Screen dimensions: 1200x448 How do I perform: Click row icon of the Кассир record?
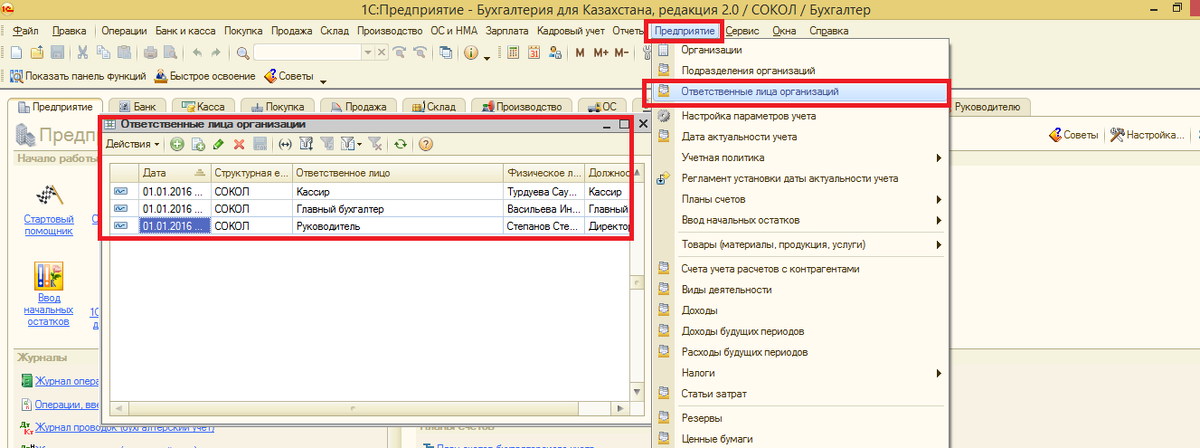click(123, 191)
